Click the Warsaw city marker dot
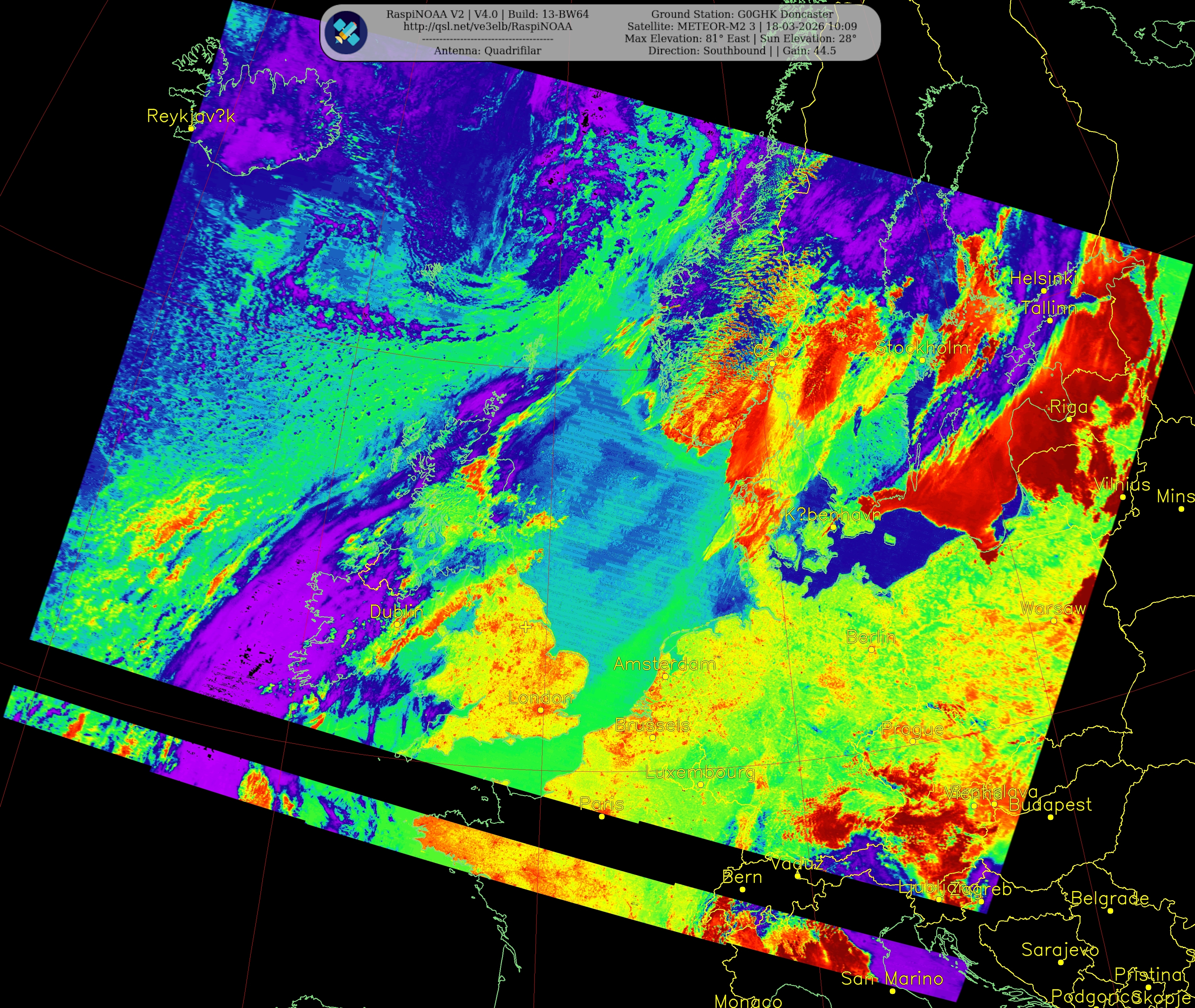1195x1008 pixels. tap(1053, 621)
